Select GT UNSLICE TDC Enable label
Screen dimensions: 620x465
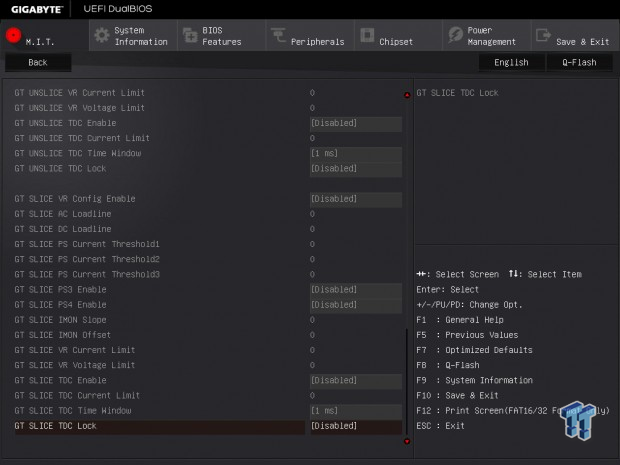[65, 123]
